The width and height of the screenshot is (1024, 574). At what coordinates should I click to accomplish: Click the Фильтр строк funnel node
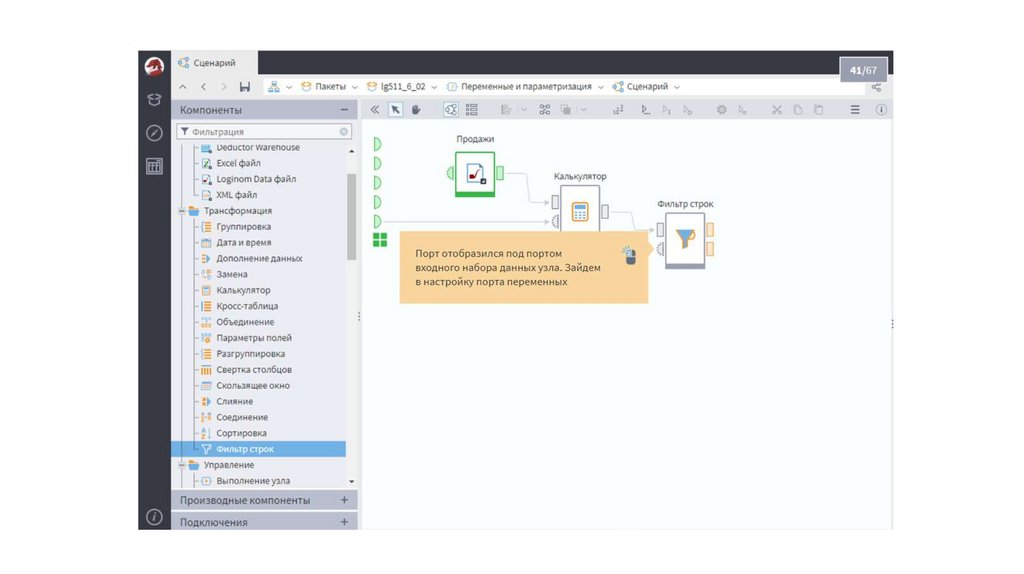coord(685,240)
